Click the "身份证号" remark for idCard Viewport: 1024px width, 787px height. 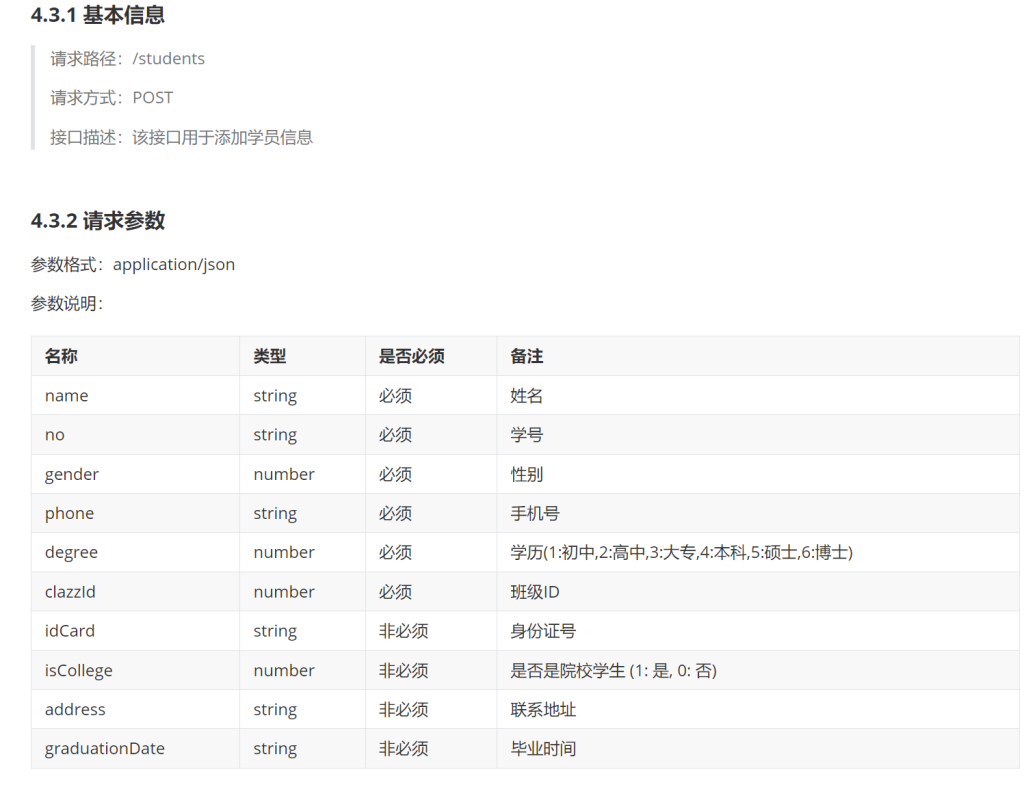[543, 631]
